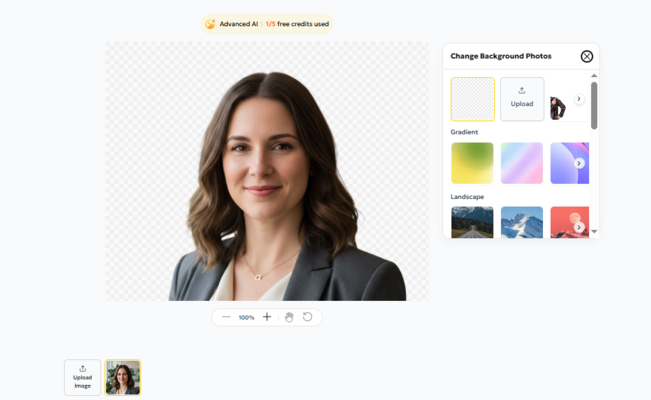This screenshot has width=651, height=400.
Task: Click the 100% zoom level indicator
Action: (246, 317)
